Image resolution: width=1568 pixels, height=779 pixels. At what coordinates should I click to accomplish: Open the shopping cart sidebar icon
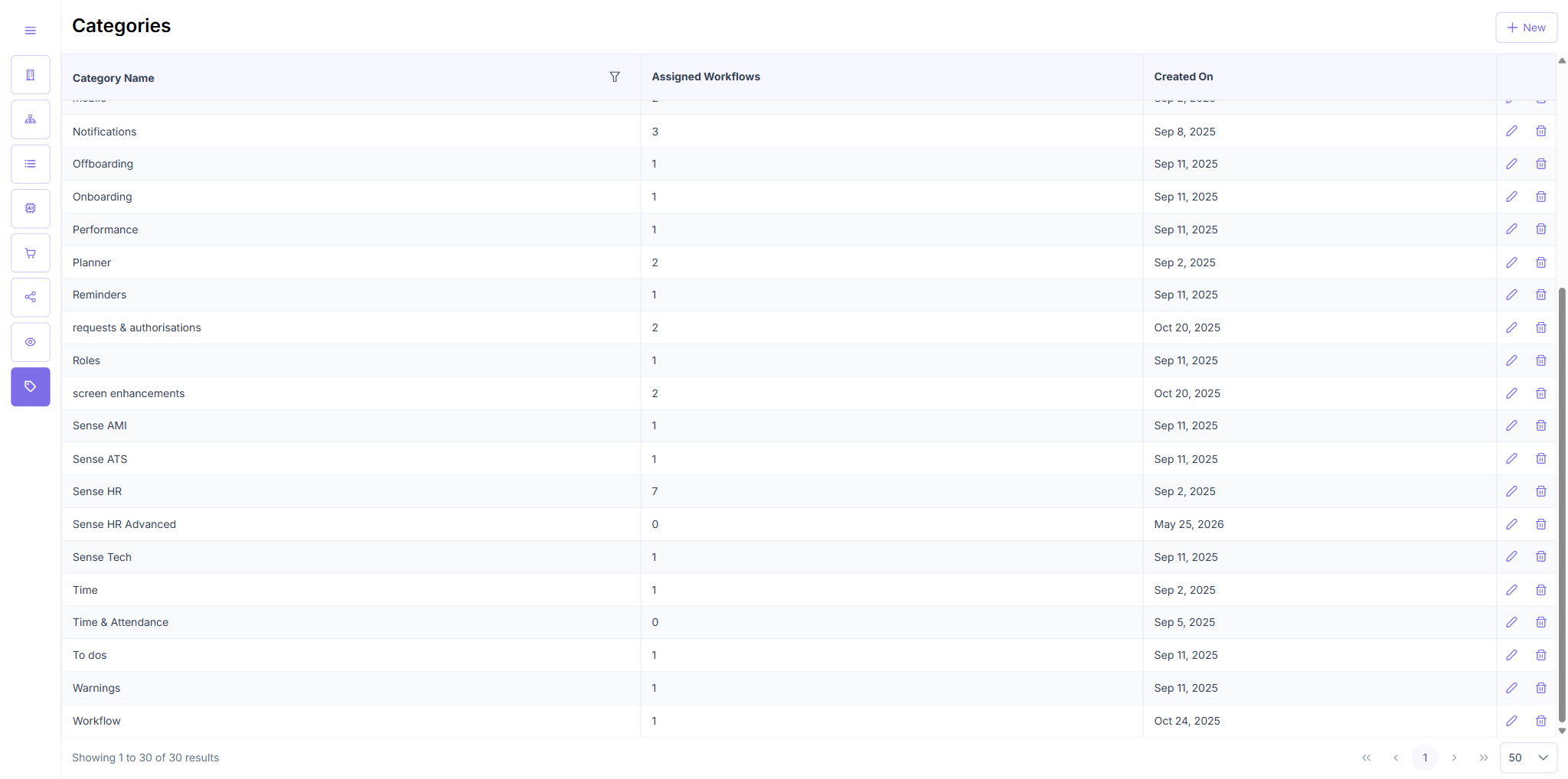pyautogui.click(x=31, y=253)
